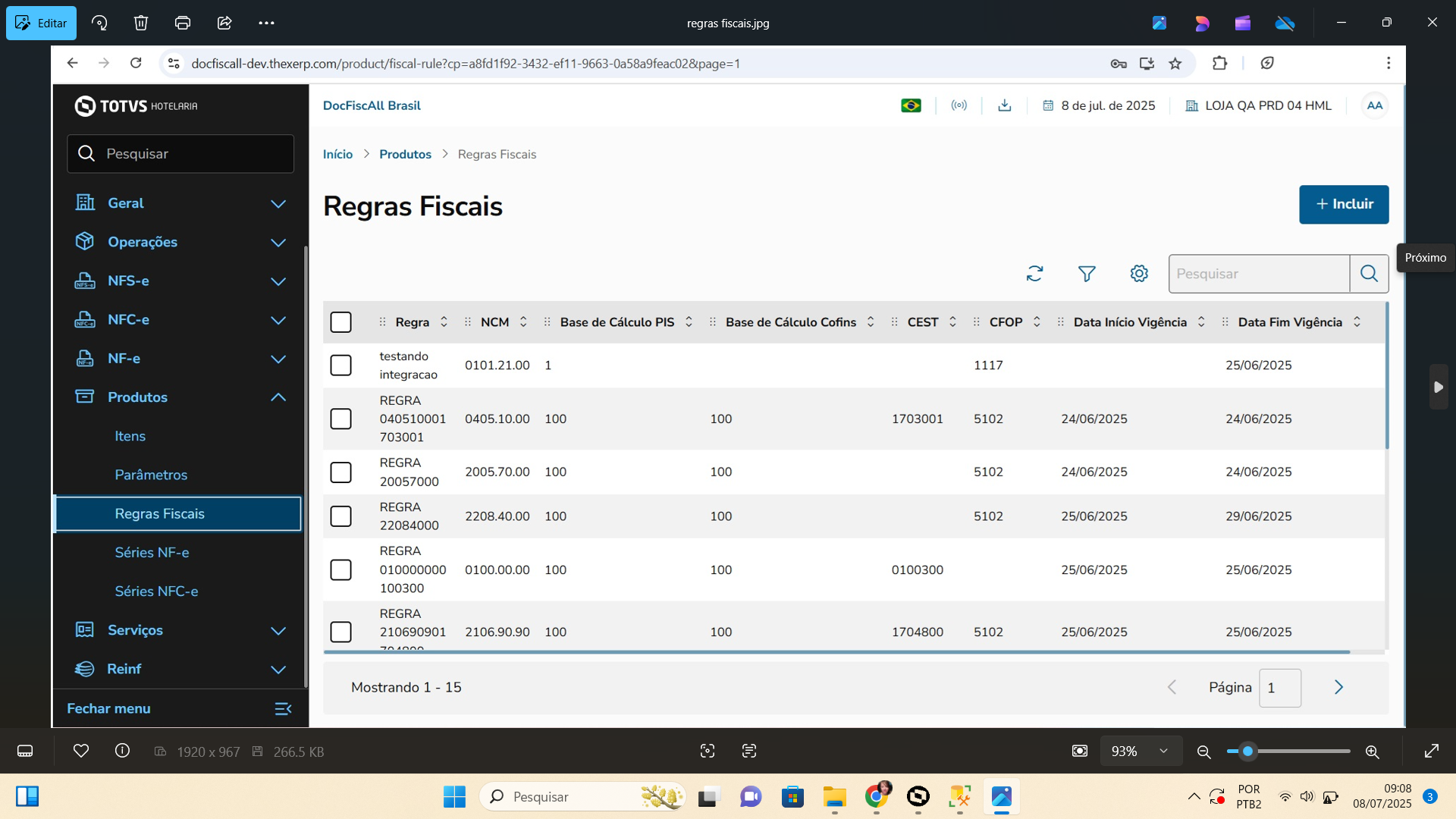Click the magnifier search button beside Pesquisar

(x=1369, y=274)
